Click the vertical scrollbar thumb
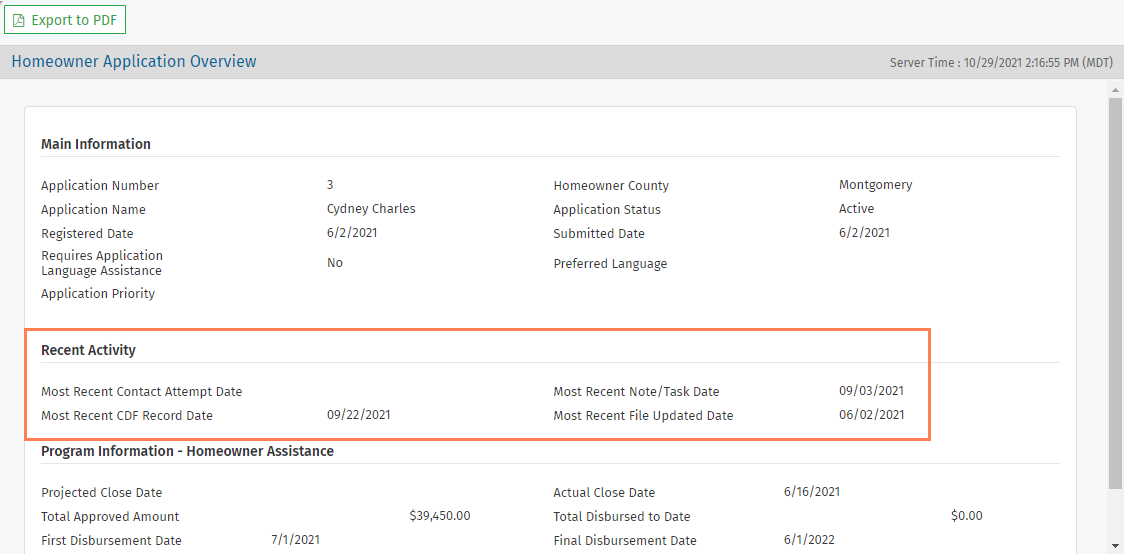The image size is (1124, 554). tap(1115, 290)
